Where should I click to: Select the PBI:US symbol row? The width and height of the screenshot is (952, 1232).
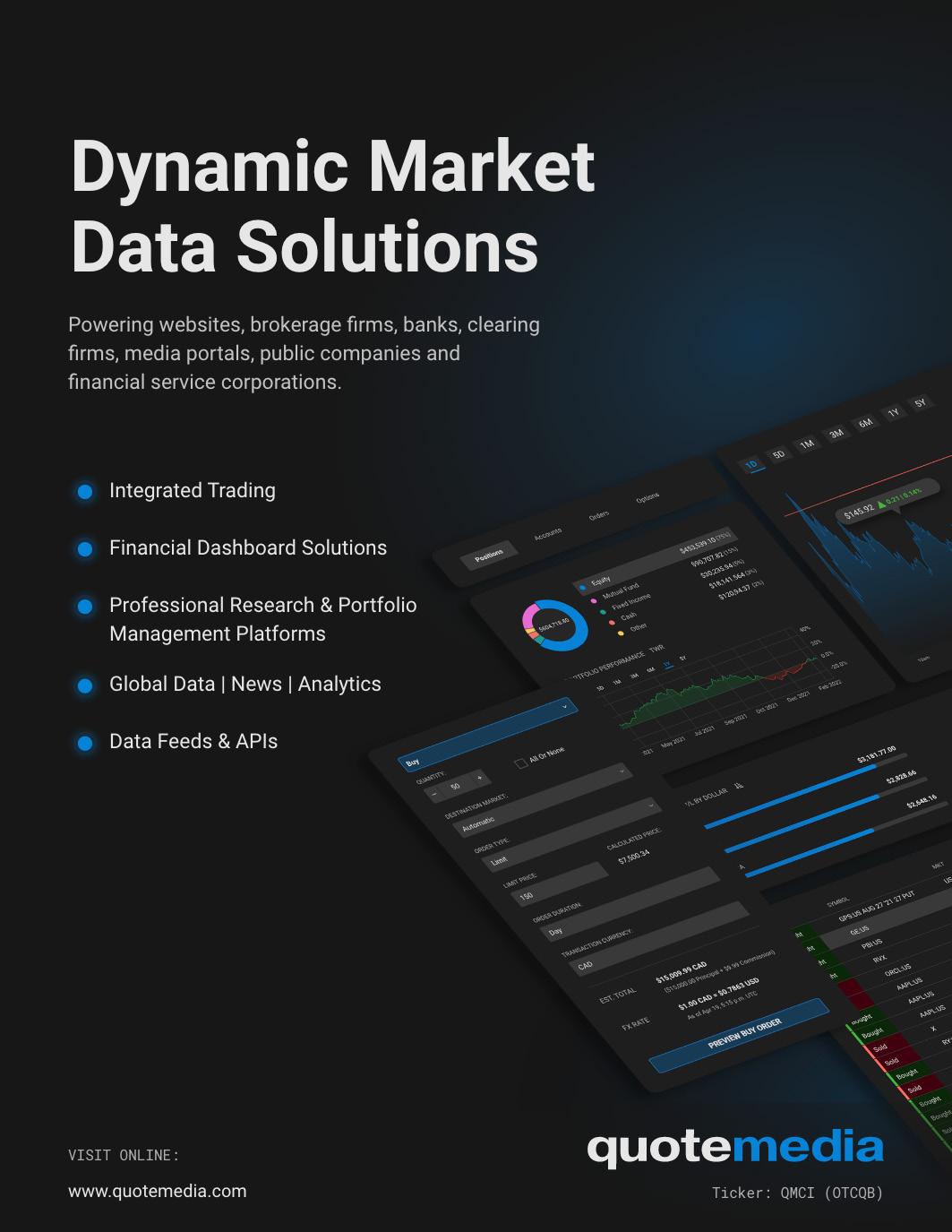point(871,943)
